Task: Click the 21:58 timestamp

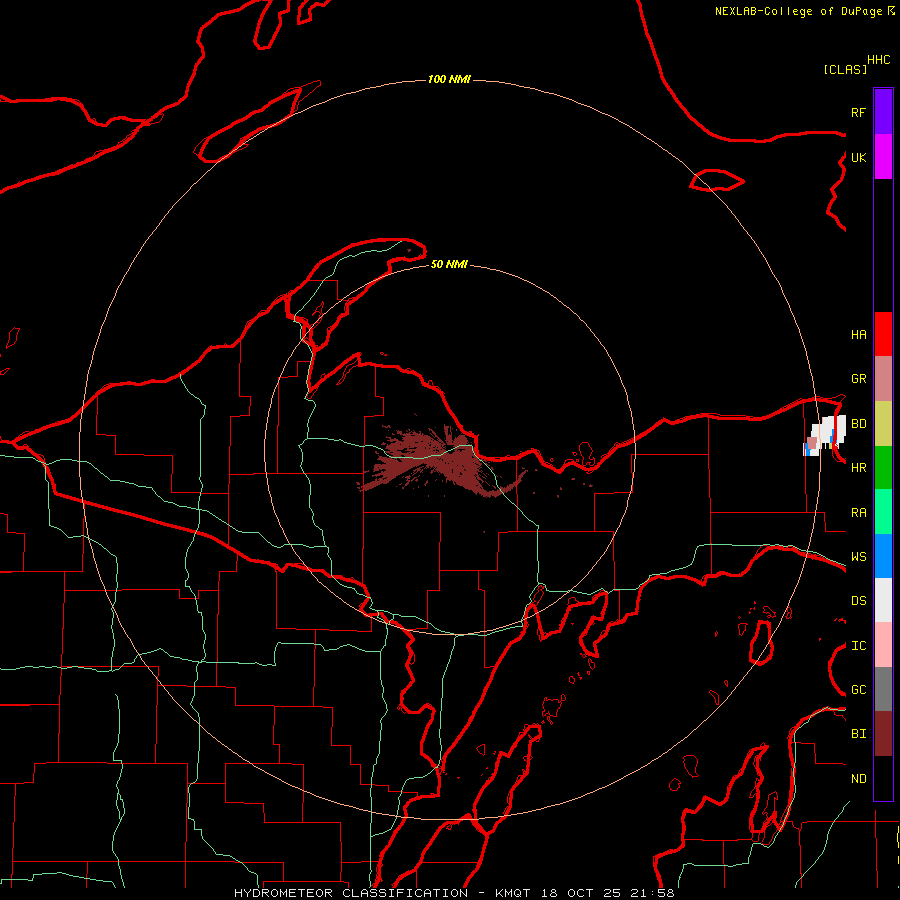Action: click(653, 893)
